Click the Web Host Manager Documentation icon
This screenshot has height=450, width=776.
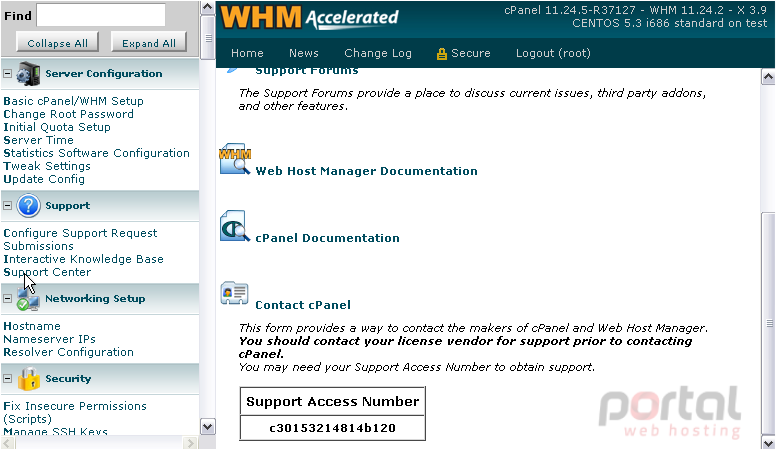pyautogui.click(x=235, y=159)
